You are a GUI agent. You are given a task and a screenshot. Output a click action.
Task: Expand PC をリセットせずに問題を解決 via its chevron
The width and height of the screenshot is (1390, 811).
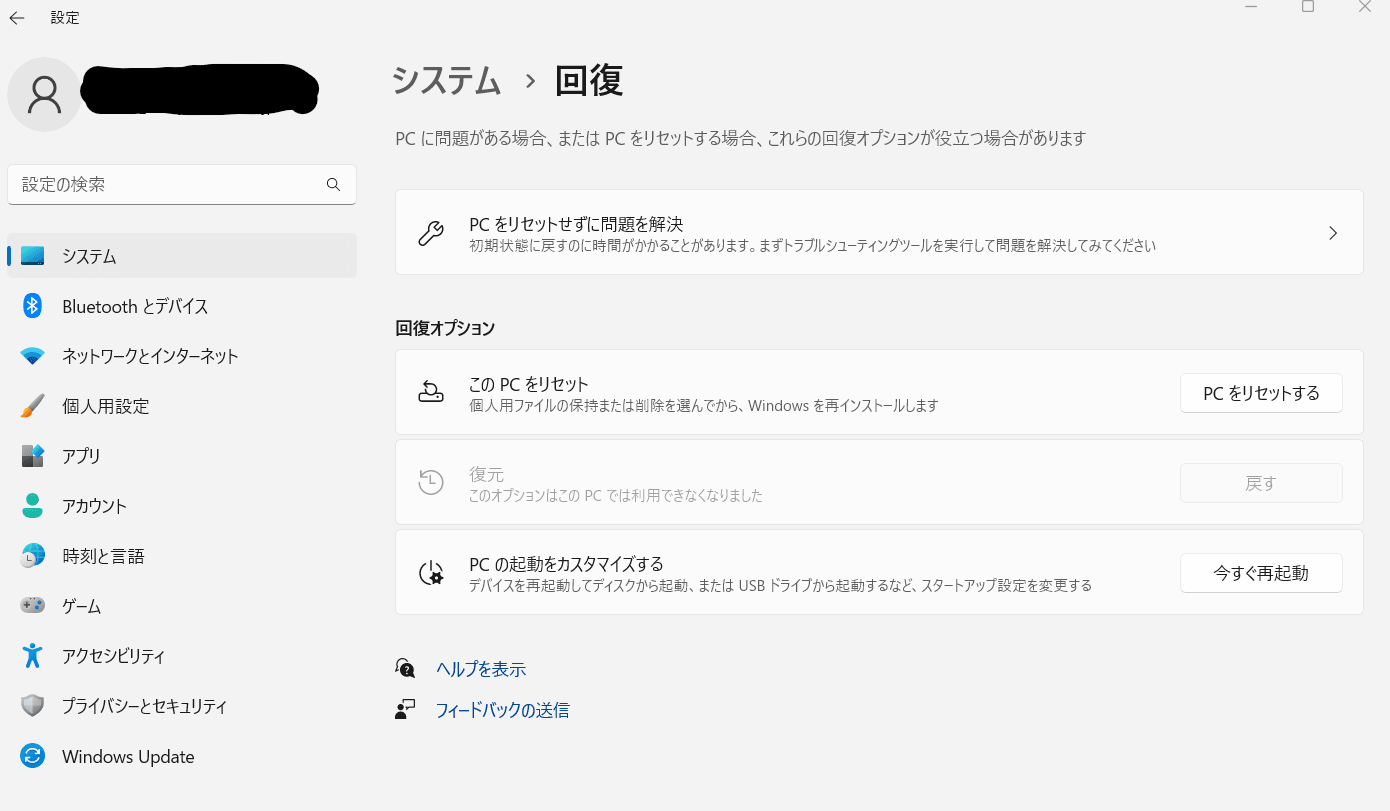1332,232
